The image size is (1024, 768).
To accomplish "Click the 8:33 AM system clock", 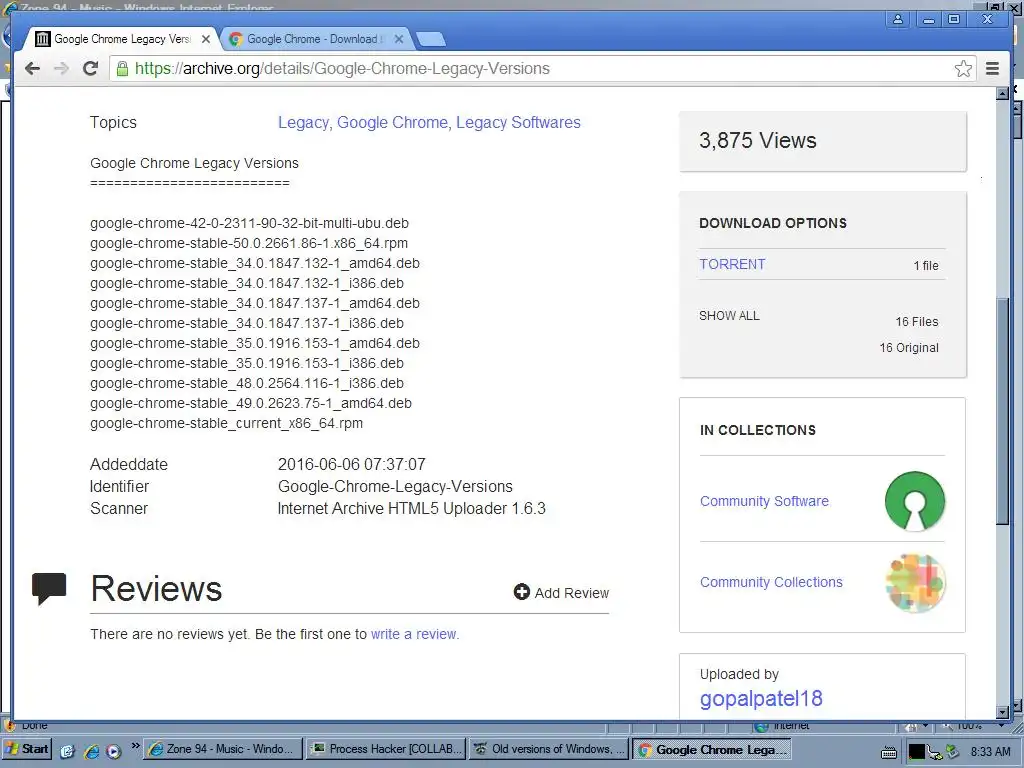I will coord(991,752).
